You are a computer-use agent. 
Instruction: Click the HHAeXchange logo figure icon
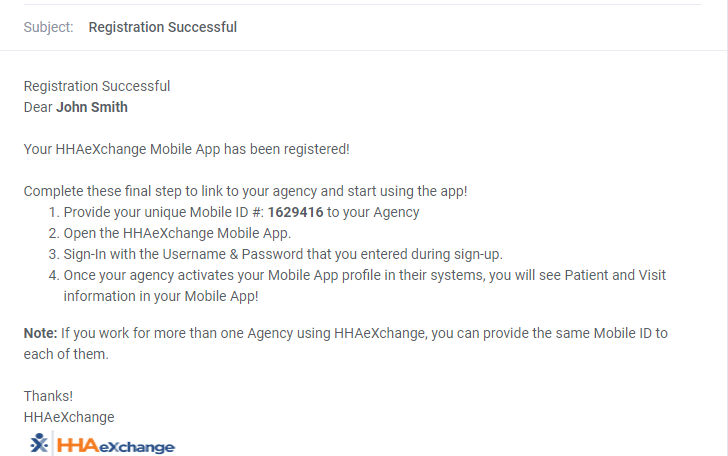click(x=38, y=443)
